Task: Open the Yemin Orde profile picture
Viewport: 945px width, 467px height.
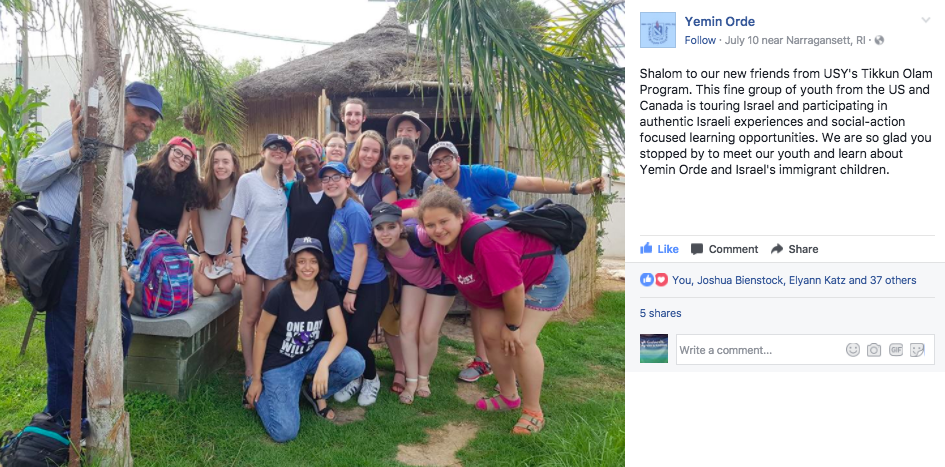Action: pos(658,30)
